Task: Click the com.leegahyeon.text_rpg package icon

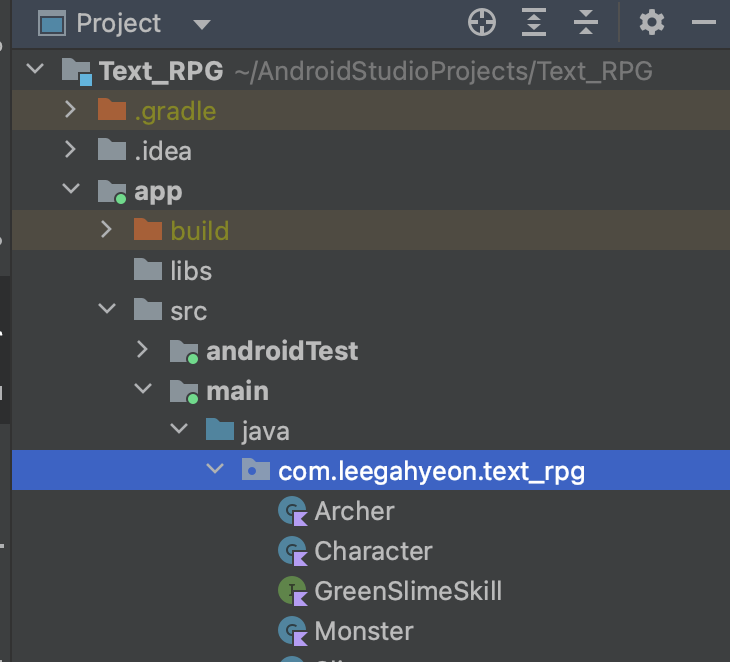Action: point(256,470)
